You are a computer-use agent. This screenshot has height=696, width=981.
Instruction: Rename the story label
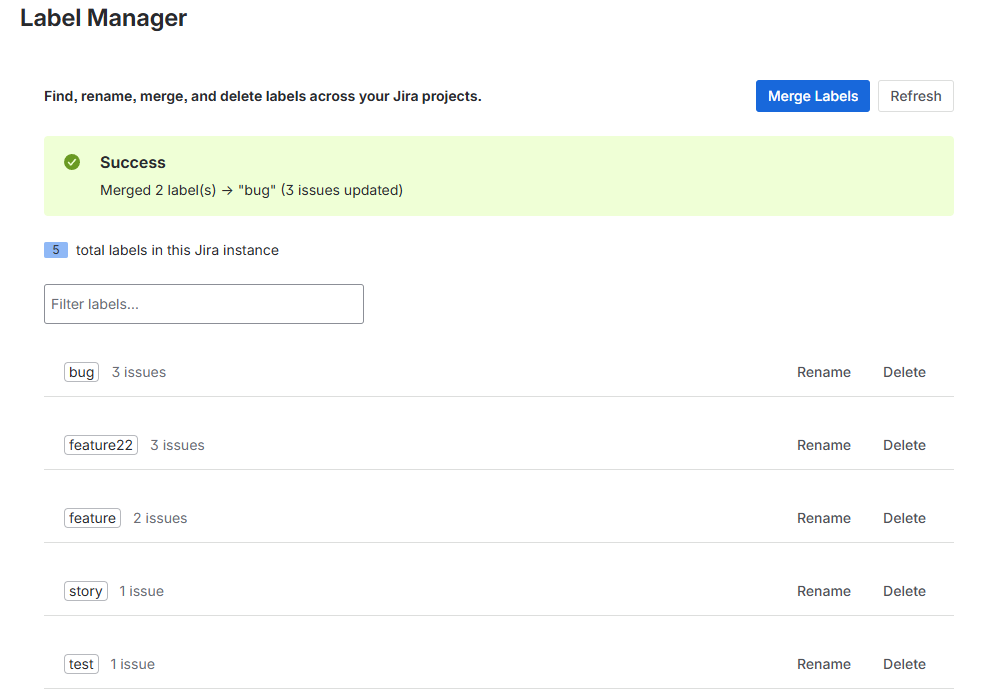pyautogui.click(x=823, y=591)
